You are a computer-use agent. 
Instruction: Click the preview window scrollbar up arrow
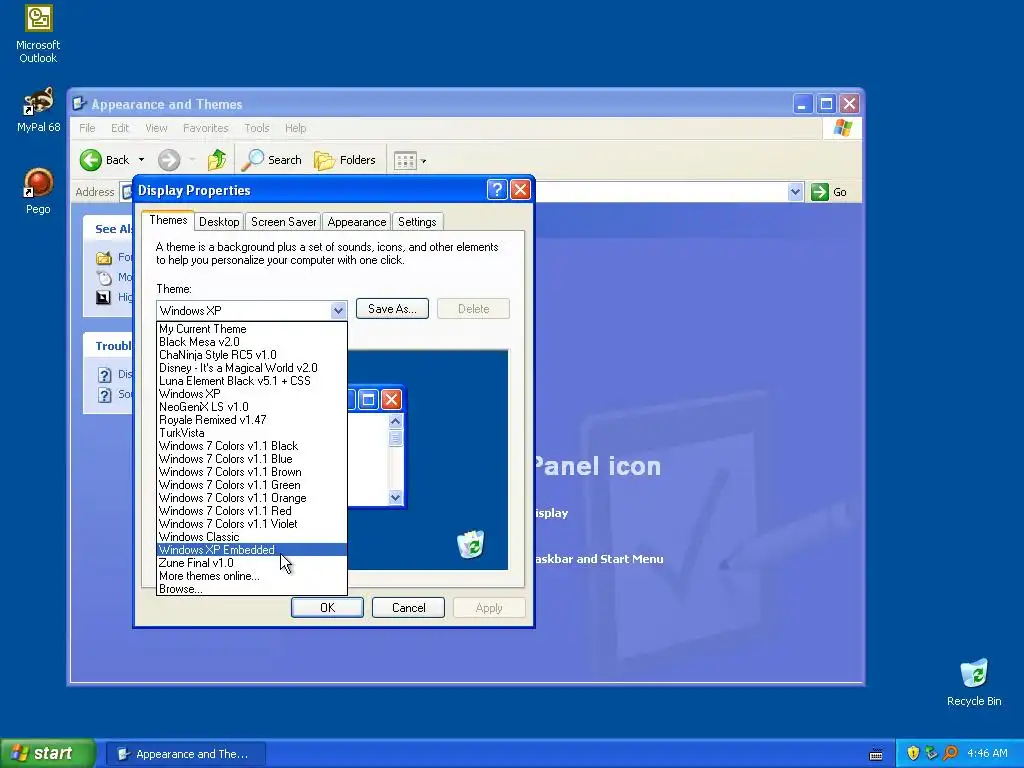coord(395,421)
